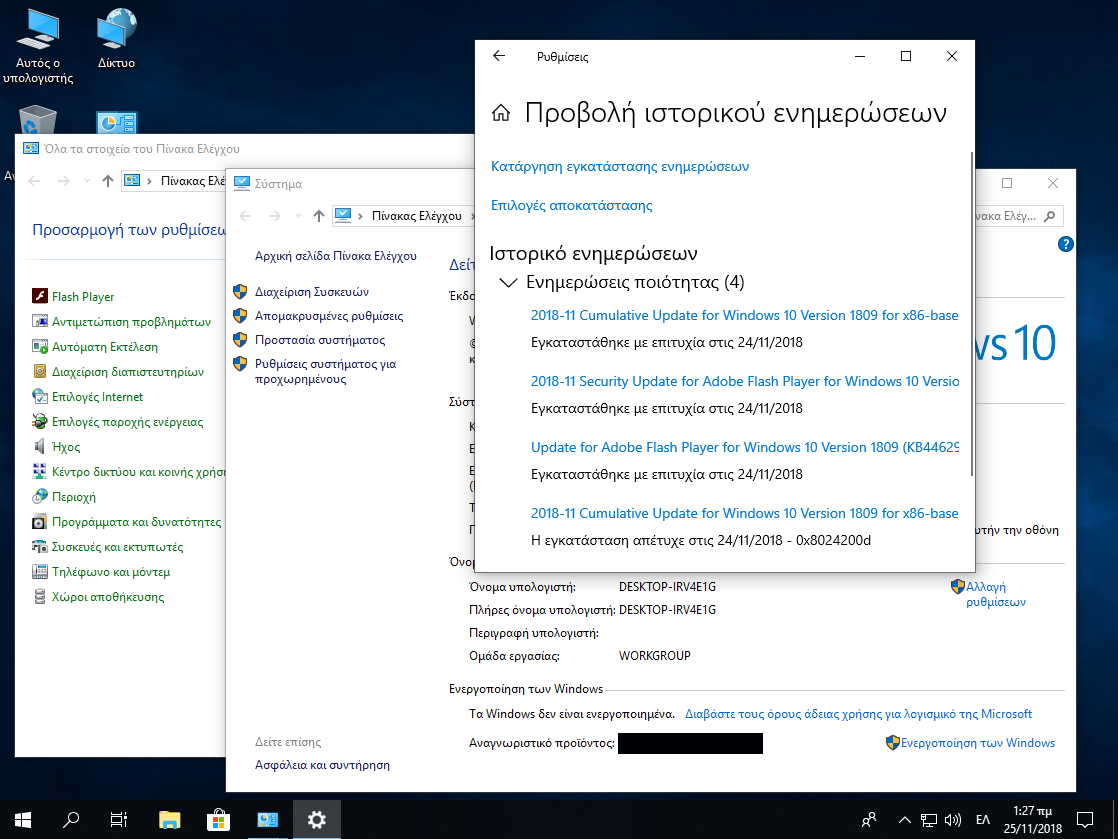Open Flash Player control panel item
The height and width of the screenshot is (839, 1118).
click(x=82, y=297)
